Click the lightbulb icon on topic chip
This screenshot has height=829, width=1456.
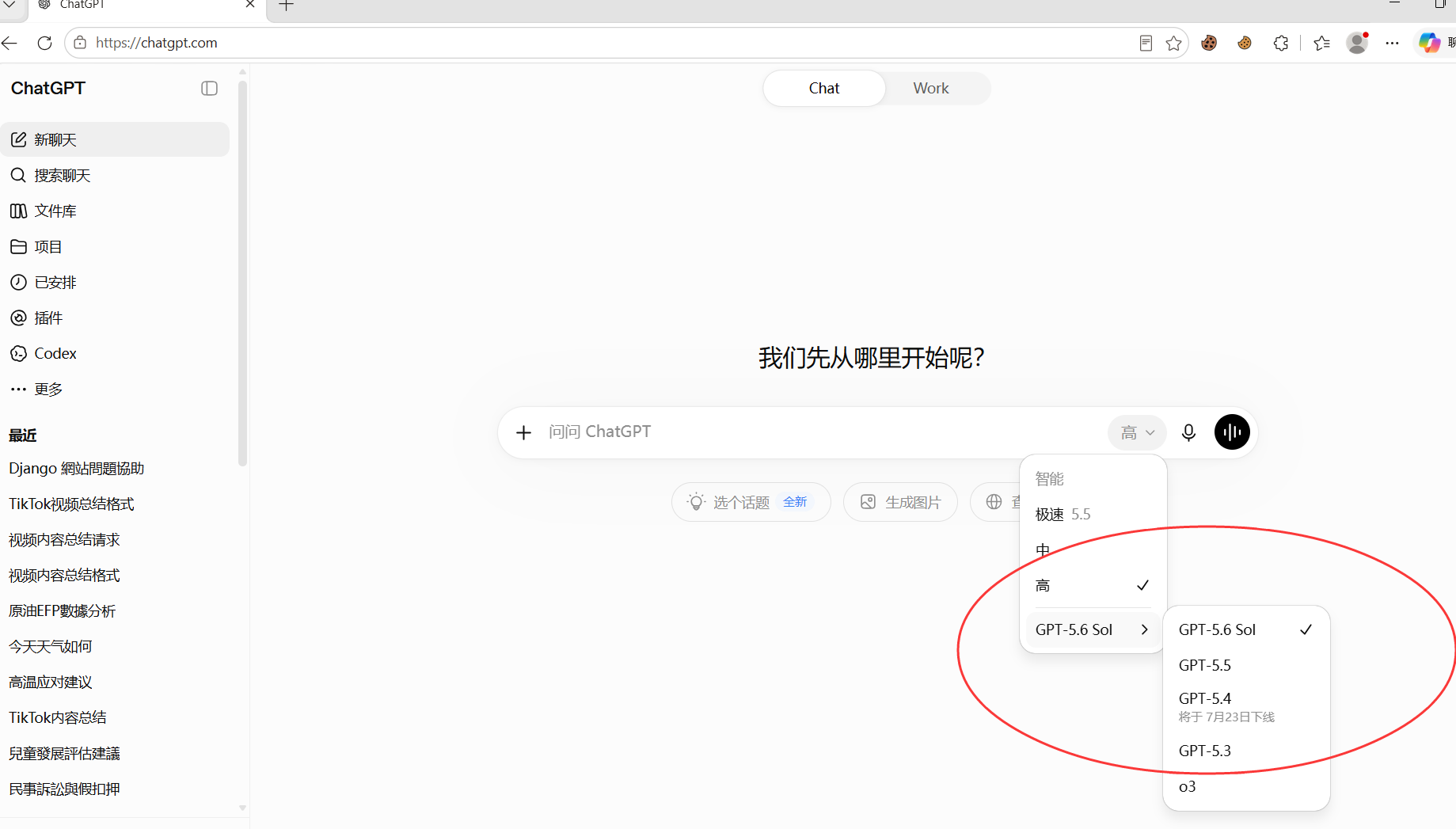click(696, 502)
